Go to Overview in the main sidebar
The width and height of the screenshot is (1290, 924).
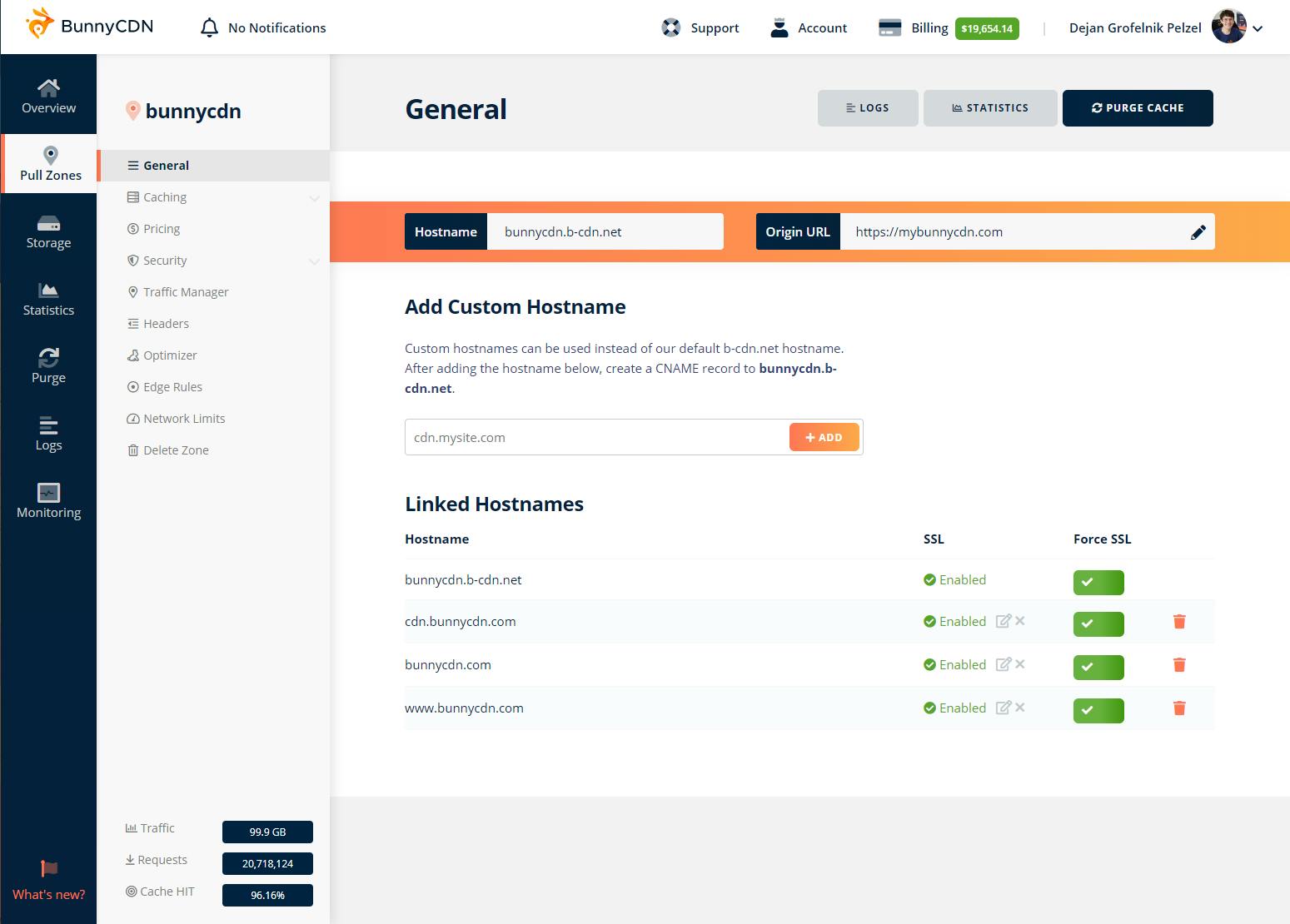click(x=48, y=95)
